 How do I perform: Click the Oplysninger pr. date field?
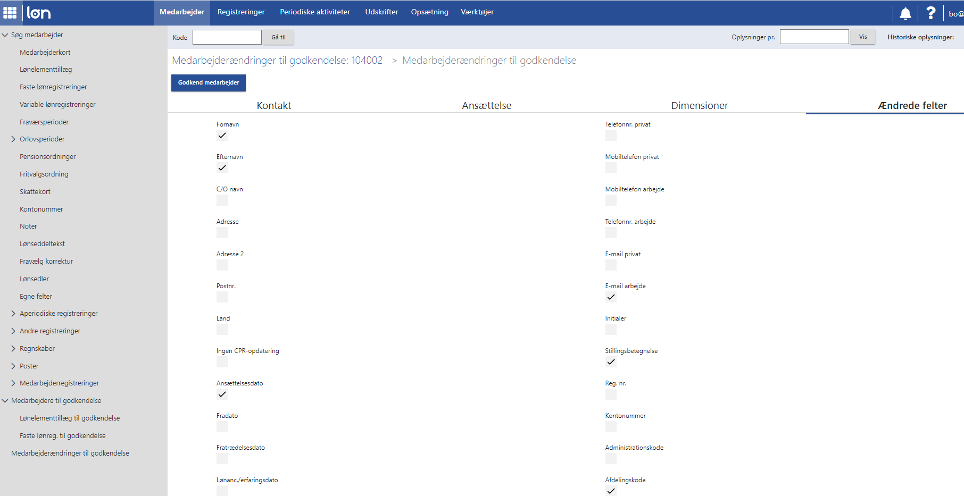814,37
